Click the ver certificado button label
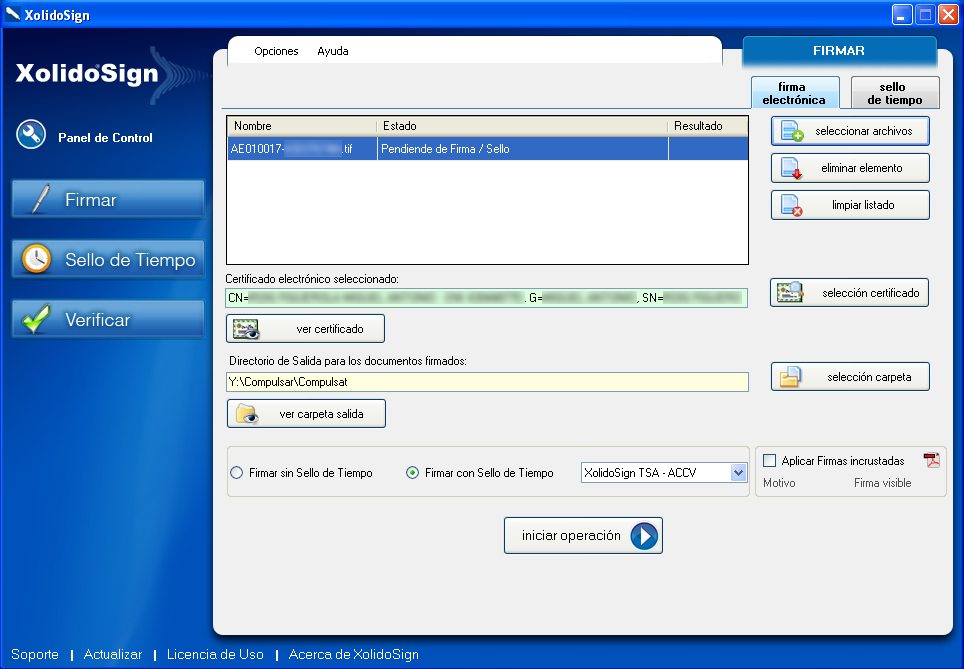964x669 pixels. (330, 329)
